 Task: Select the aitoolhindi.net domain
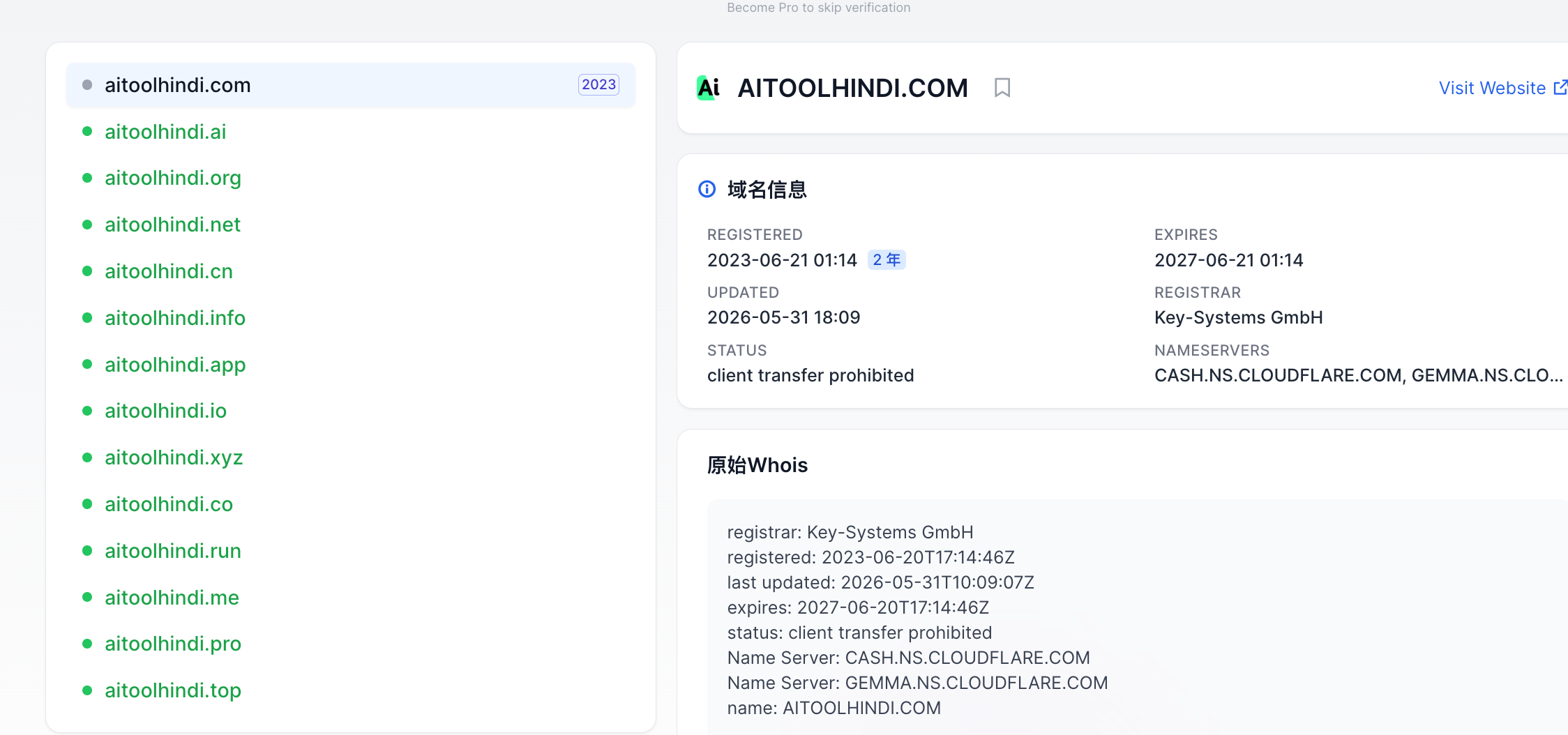click(x=172, y=225)
